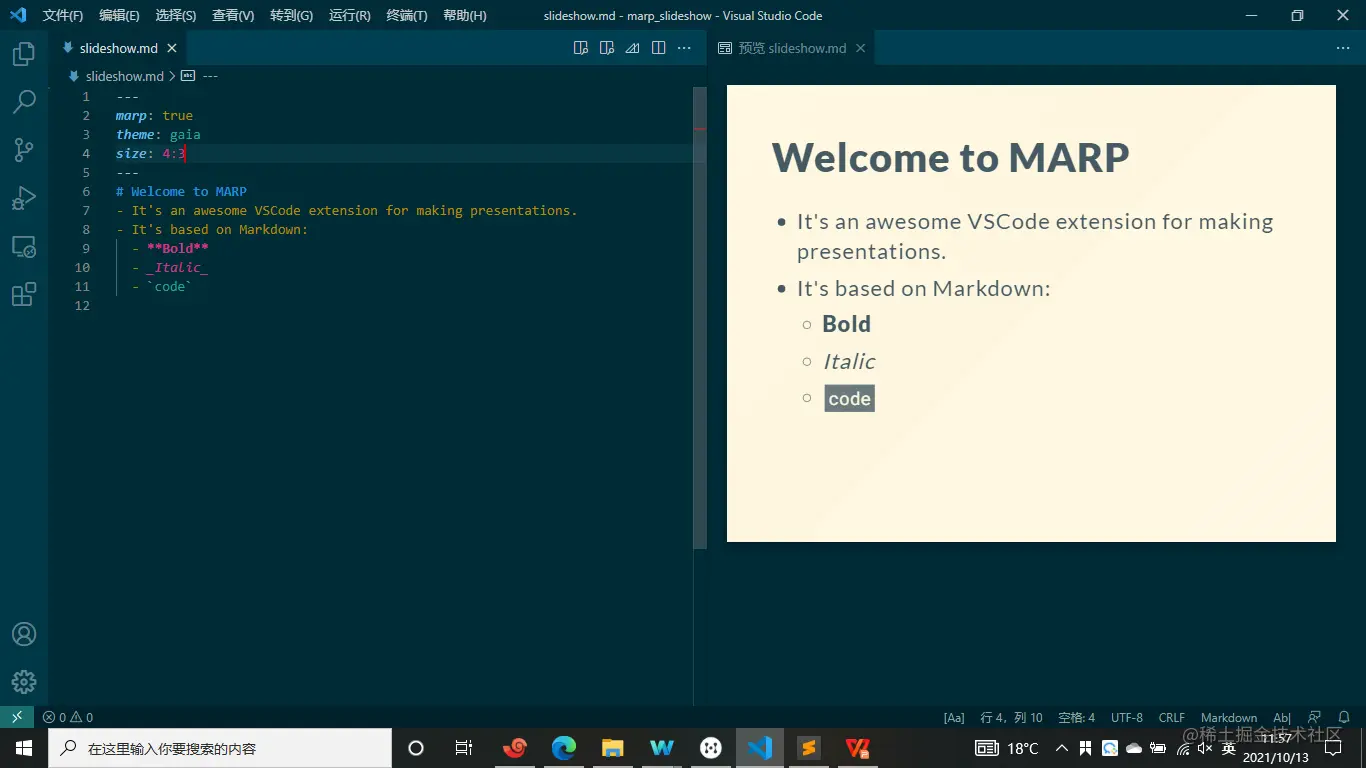Click the Windows Start button
1366x768 pixels.
point(24,748)
